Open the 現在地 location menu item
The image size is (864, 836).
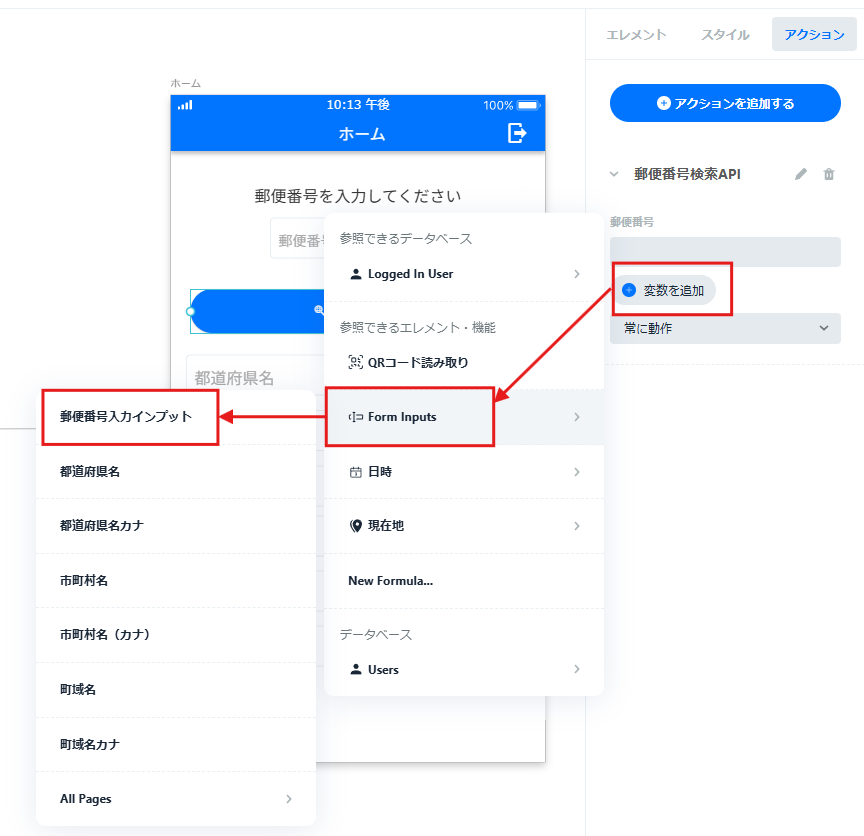click(x=464, y=526)
